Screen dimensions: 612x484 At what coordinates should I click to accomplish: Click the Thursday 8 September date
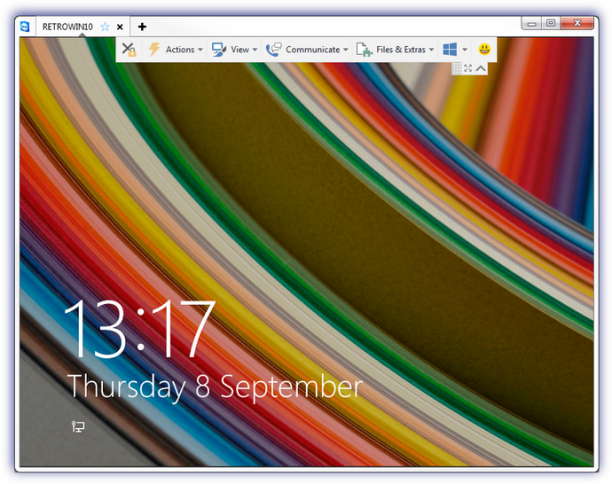click(x=215, y=386)
